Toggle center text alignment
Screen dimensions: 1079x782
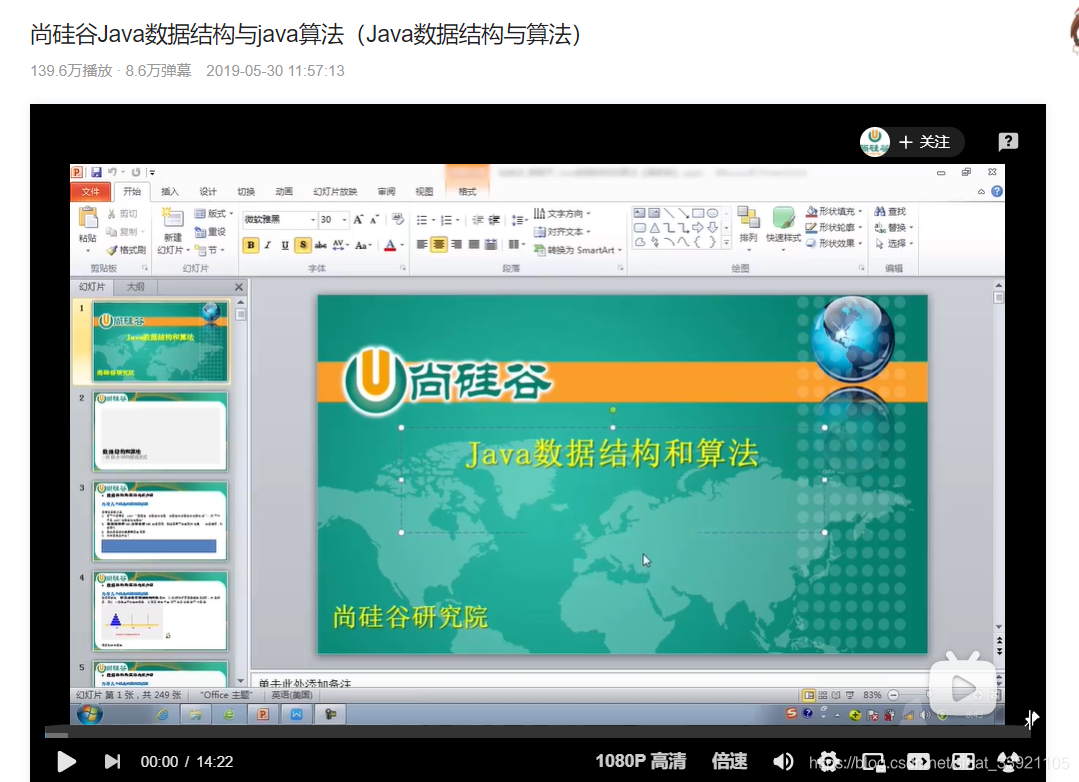[x=438, y=244]
